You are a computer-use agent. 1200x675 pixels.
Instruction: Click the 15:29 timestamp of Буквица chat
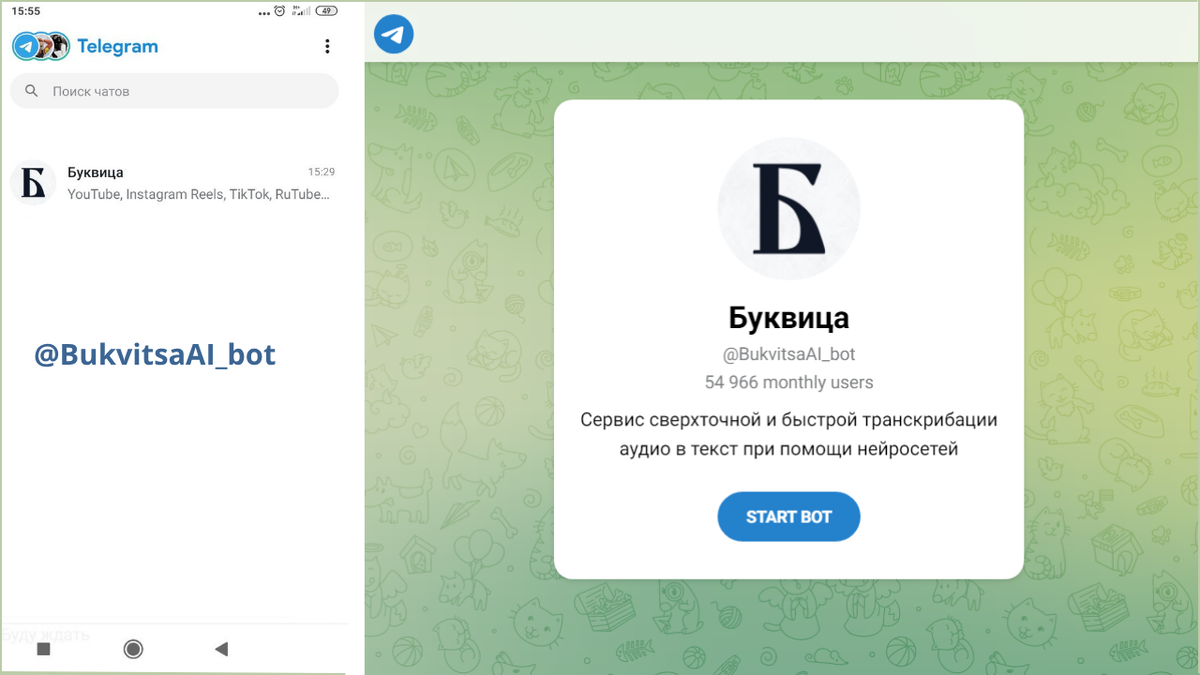(x=321, y=172)
